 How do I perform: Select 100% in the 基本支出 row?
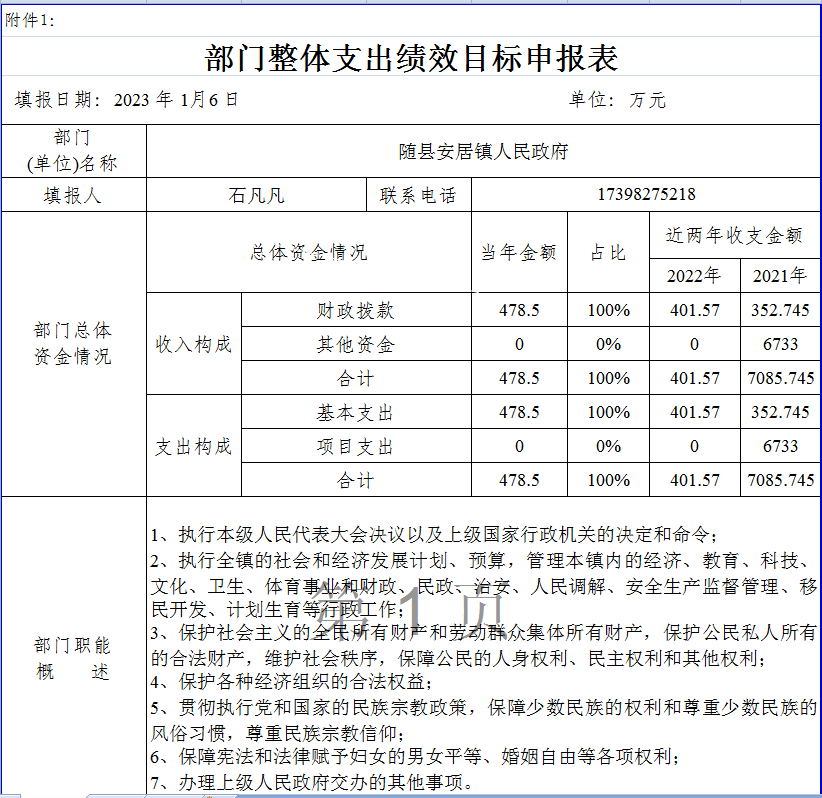608,412
